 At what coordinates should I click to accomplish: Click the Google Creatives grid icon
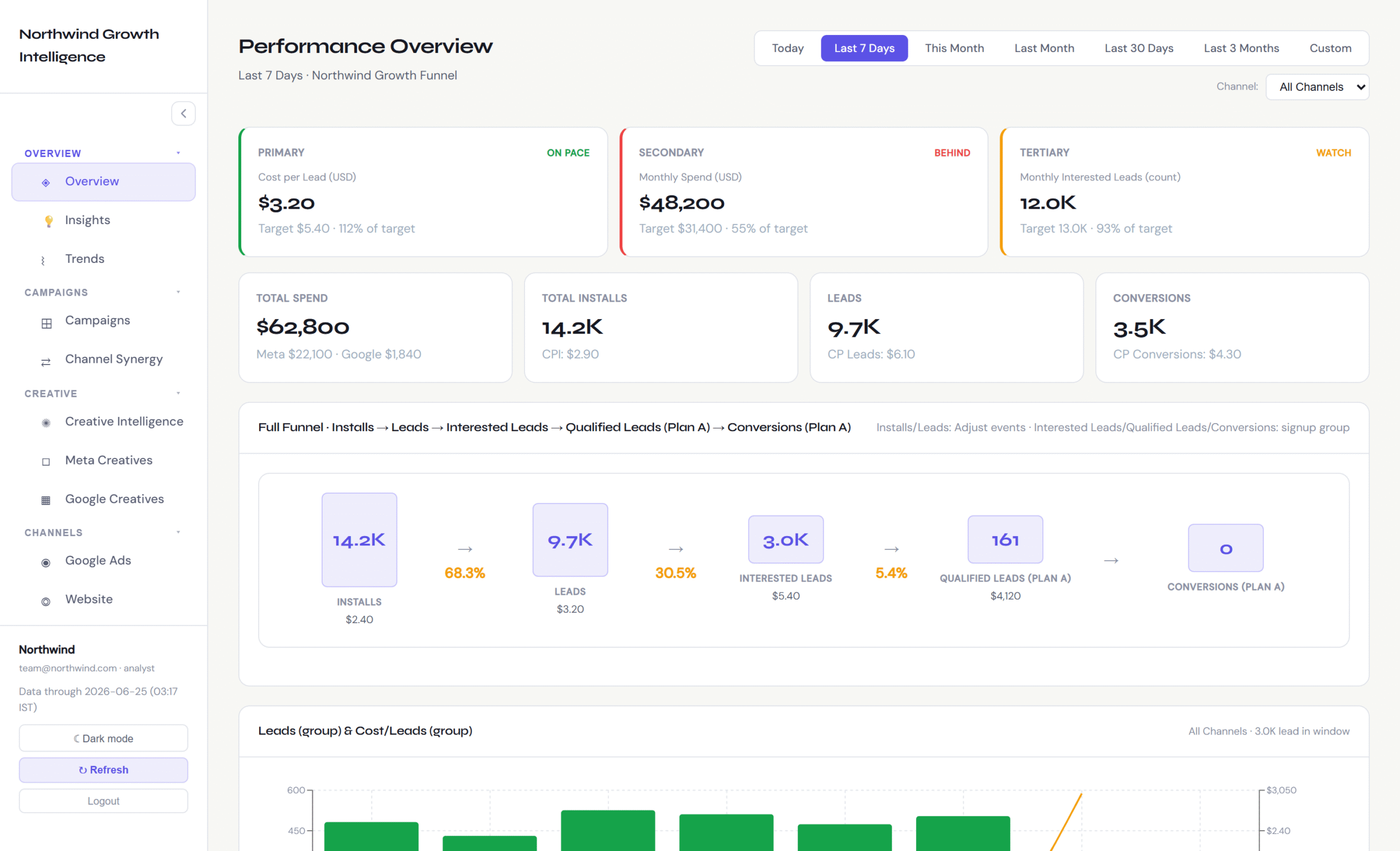[x=46, y=500]
